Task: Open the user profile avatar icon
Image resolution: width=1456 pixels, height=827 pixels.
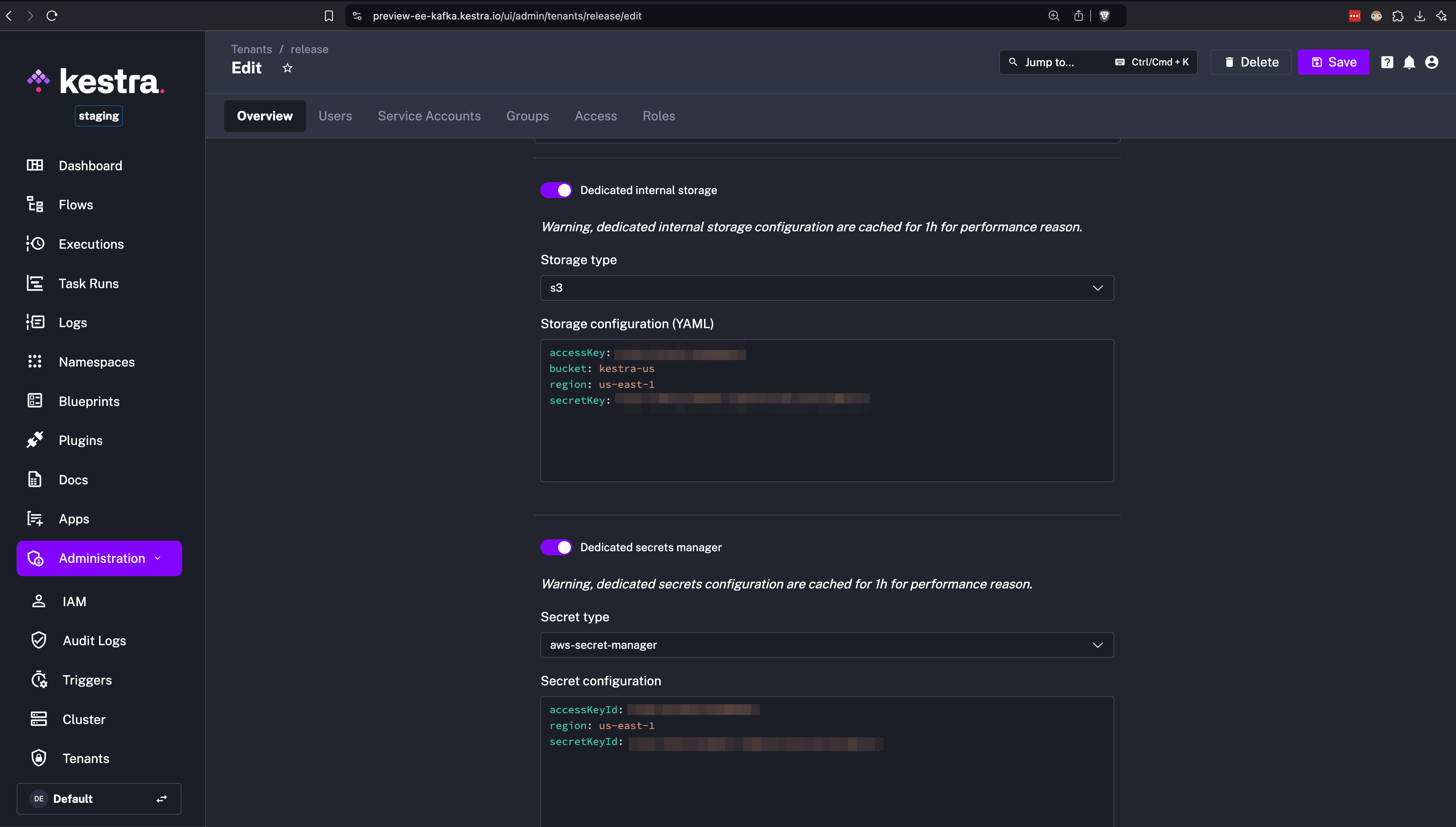Action: coord(1431,63)
